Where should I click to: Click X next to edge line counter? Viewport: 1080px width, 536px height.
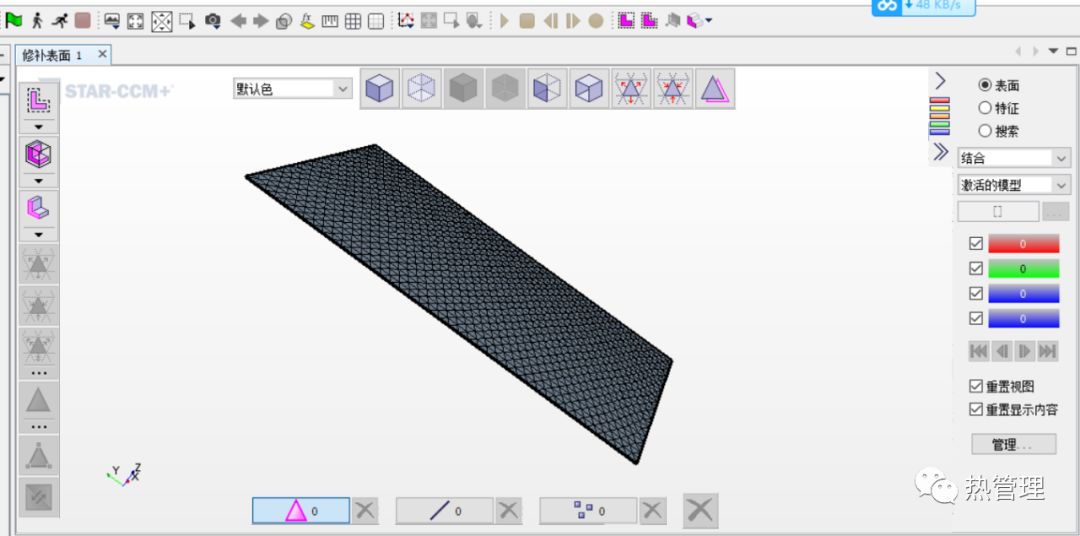[509, 511]
